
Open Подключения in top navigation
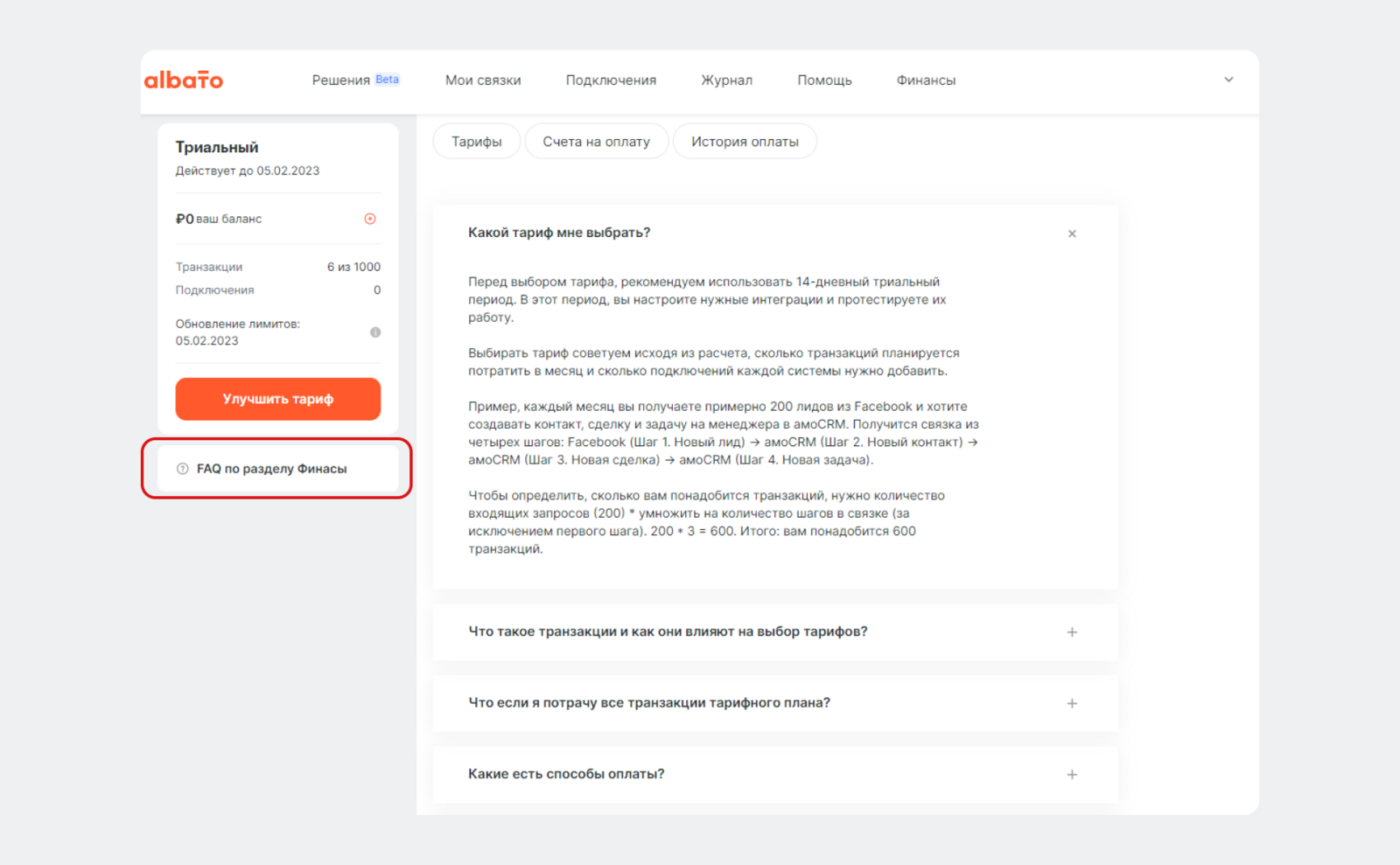[x=611, y=80]
